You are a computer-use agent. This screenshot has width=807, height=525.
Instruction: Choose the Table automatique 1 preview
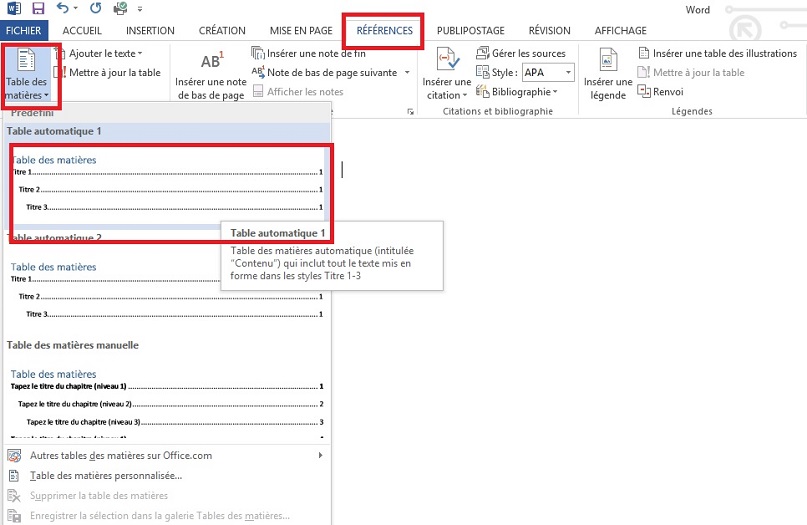tap(167, 185)
